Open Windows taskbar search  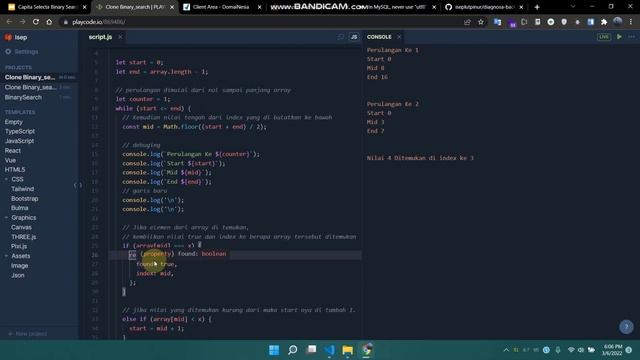point(293,350)
